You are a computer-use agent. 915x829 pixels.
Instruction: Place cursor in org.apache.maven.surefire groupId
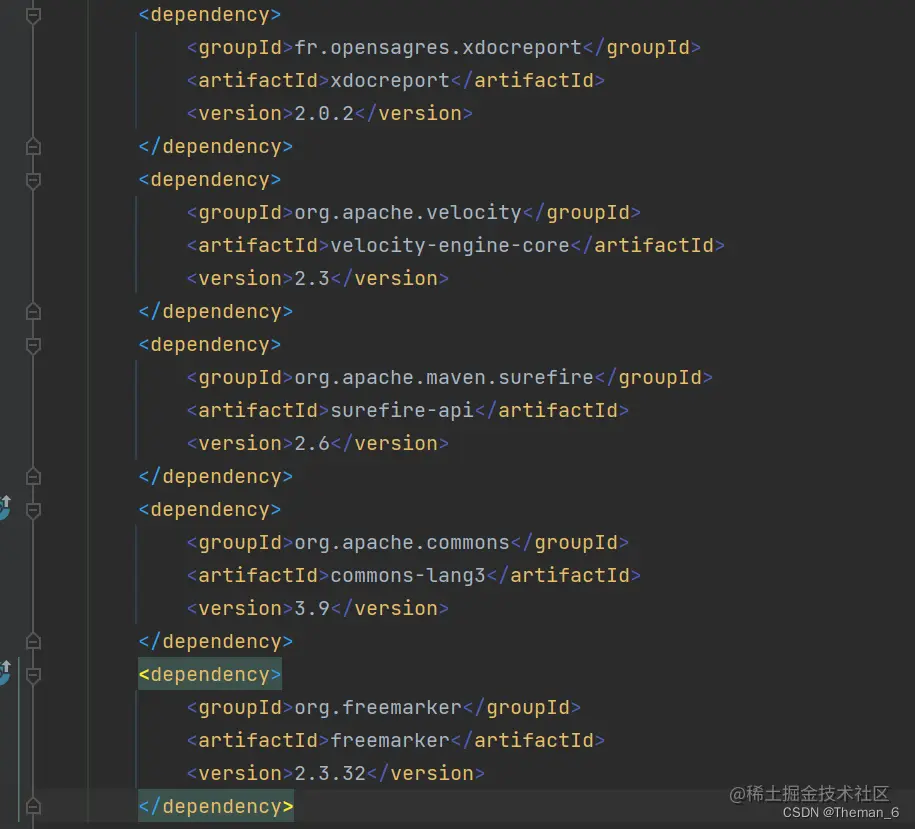coord(443,377)
